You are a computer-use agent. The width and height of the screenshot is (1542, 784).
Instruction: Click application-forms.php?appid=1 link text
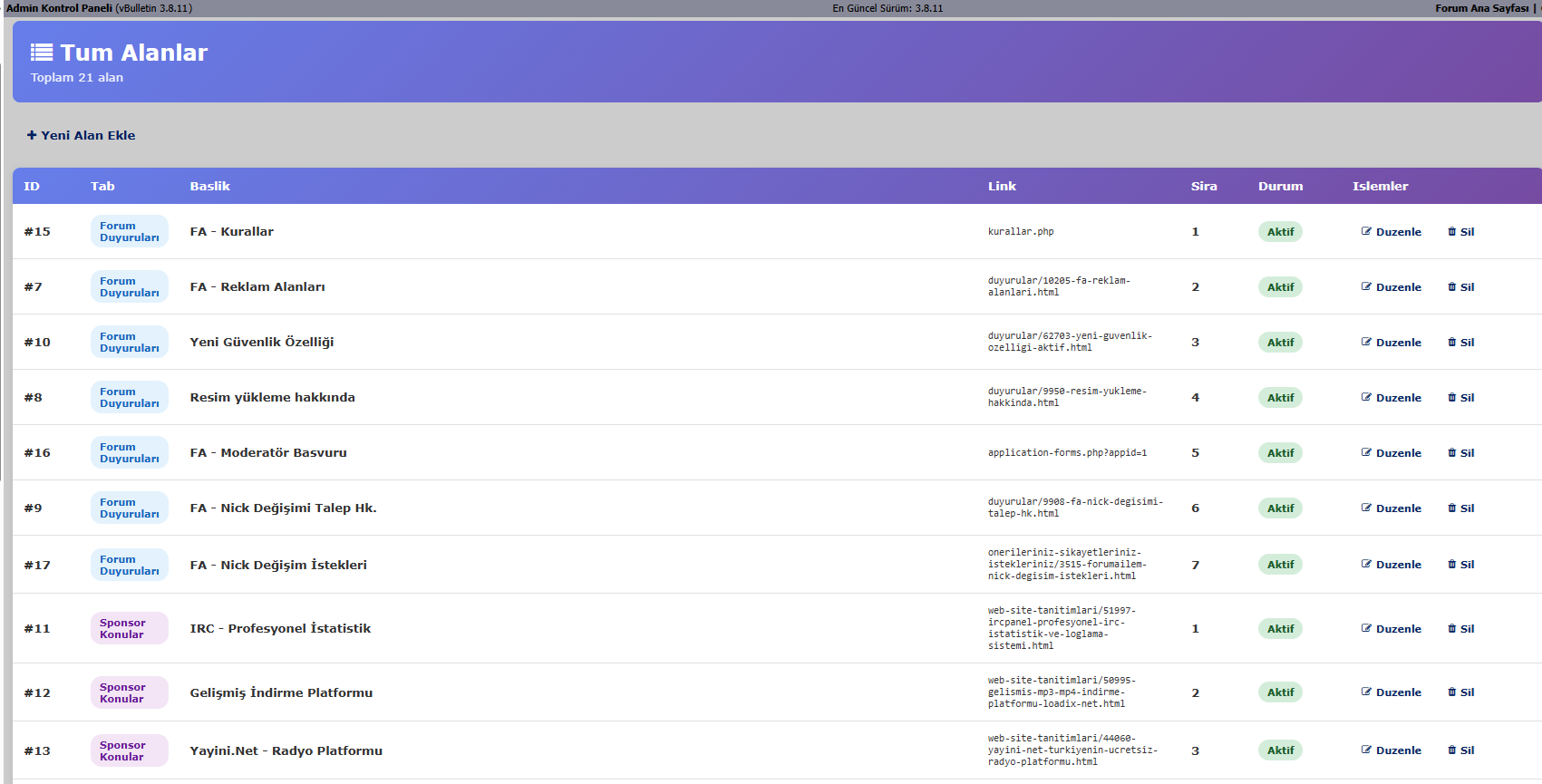[1067, 453]
